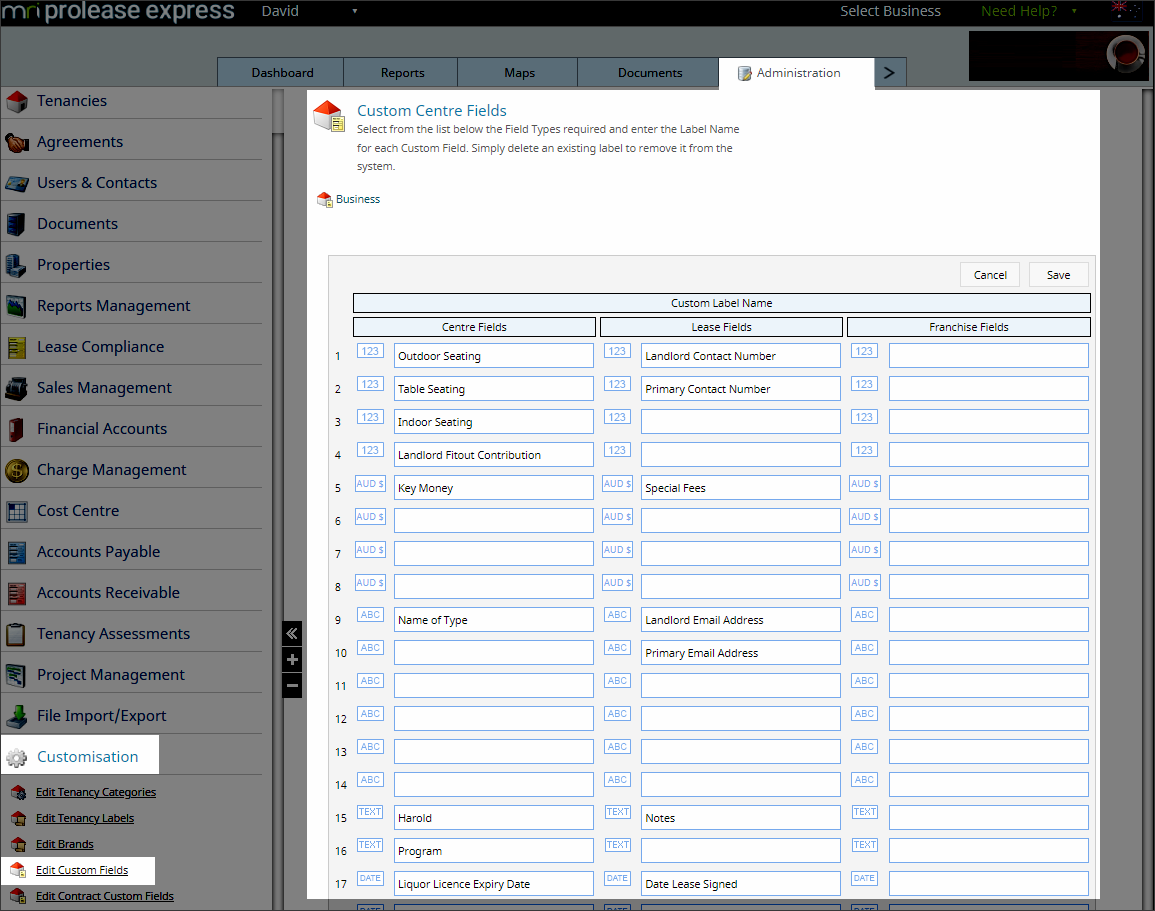Click the ABC type icon beside Name of Type
Viewport: 1155px width, 911px height.
[x=370, y=615]
